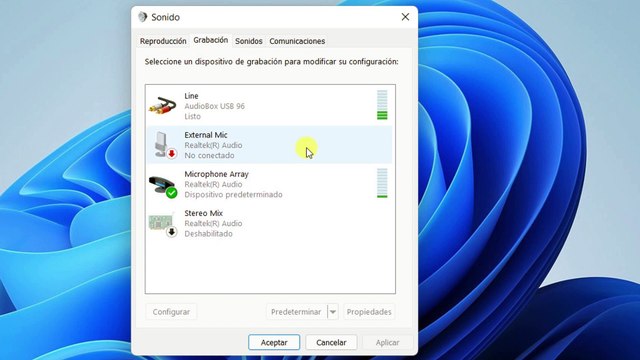The image size is (640, 360).
Task: Click the Microphone Array device icon
Action: [163, 186]
